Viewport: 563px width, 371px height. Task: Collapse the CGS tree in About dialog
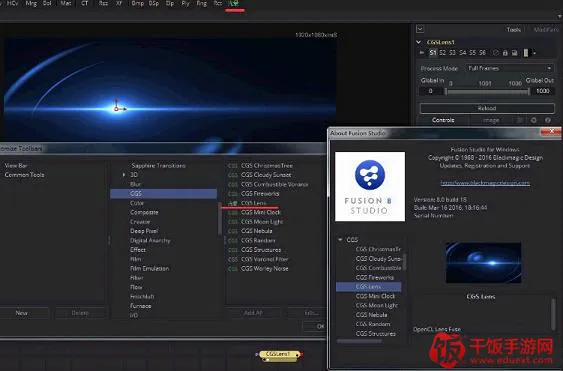(340, 240)
